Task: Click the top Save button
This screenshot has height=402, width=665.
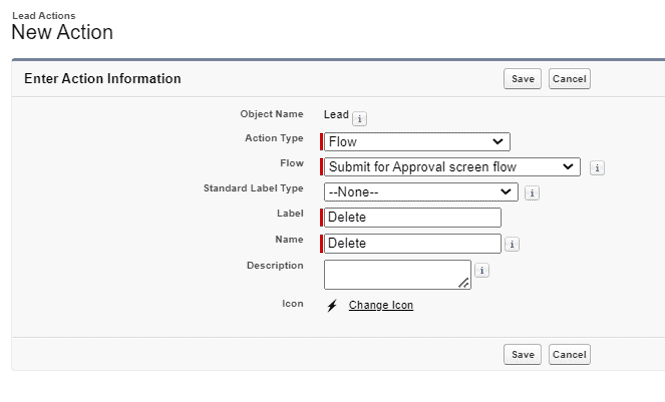Action: (x=522, y=79)
